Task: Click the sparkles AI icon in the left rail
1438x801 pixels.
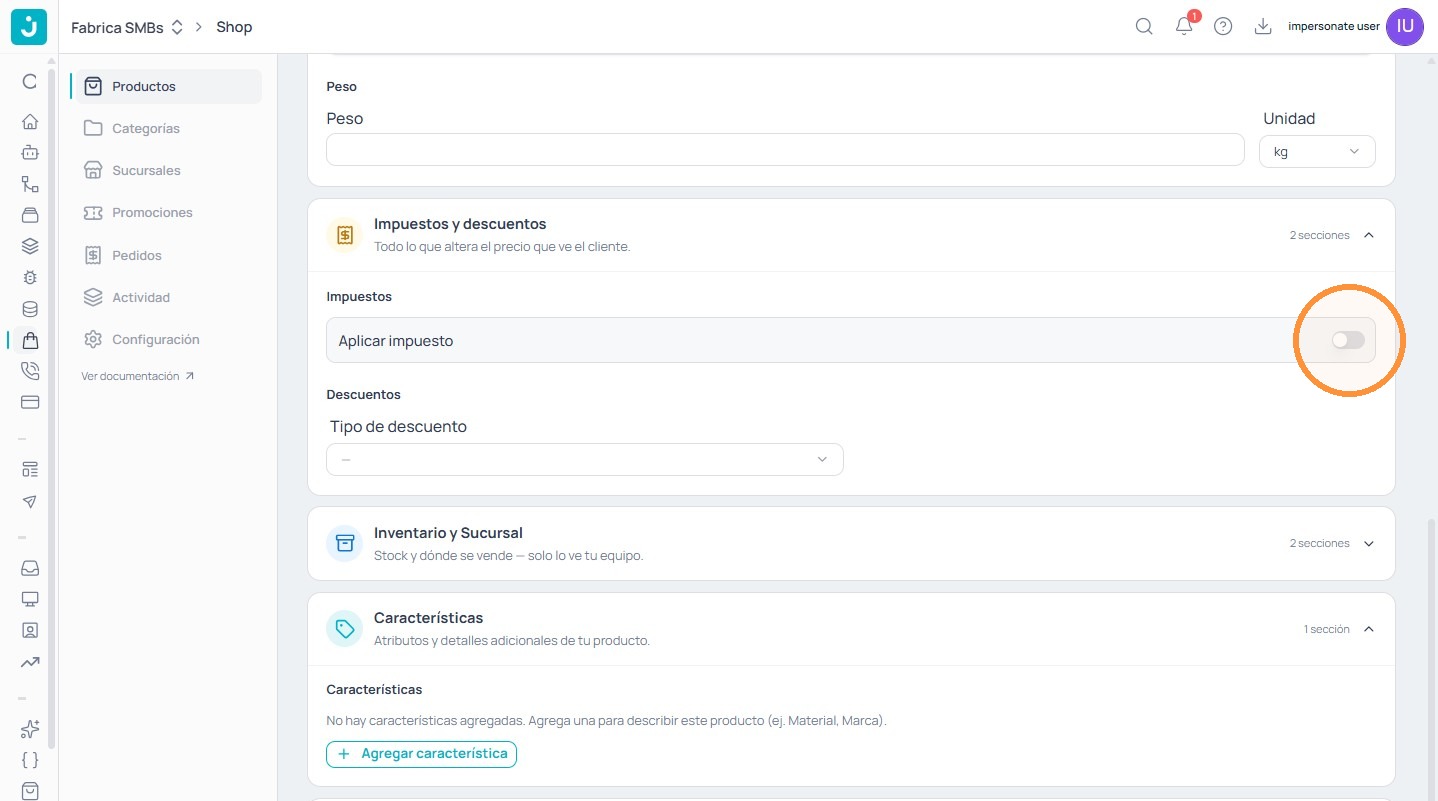Action: pos(30,729)
